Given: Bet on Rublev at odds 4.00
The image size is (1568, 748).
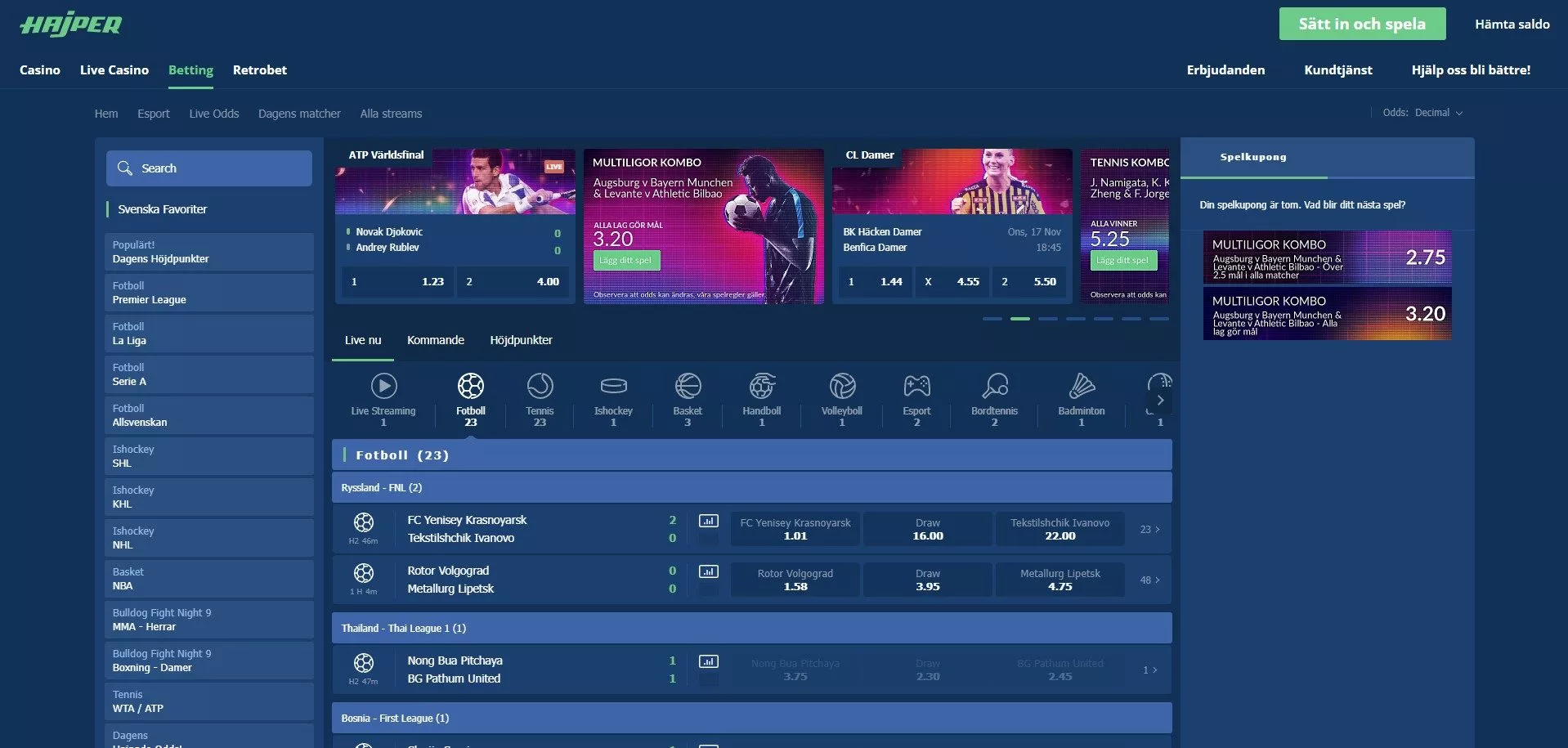Looking at the screenshot, I should click(513, 282).
